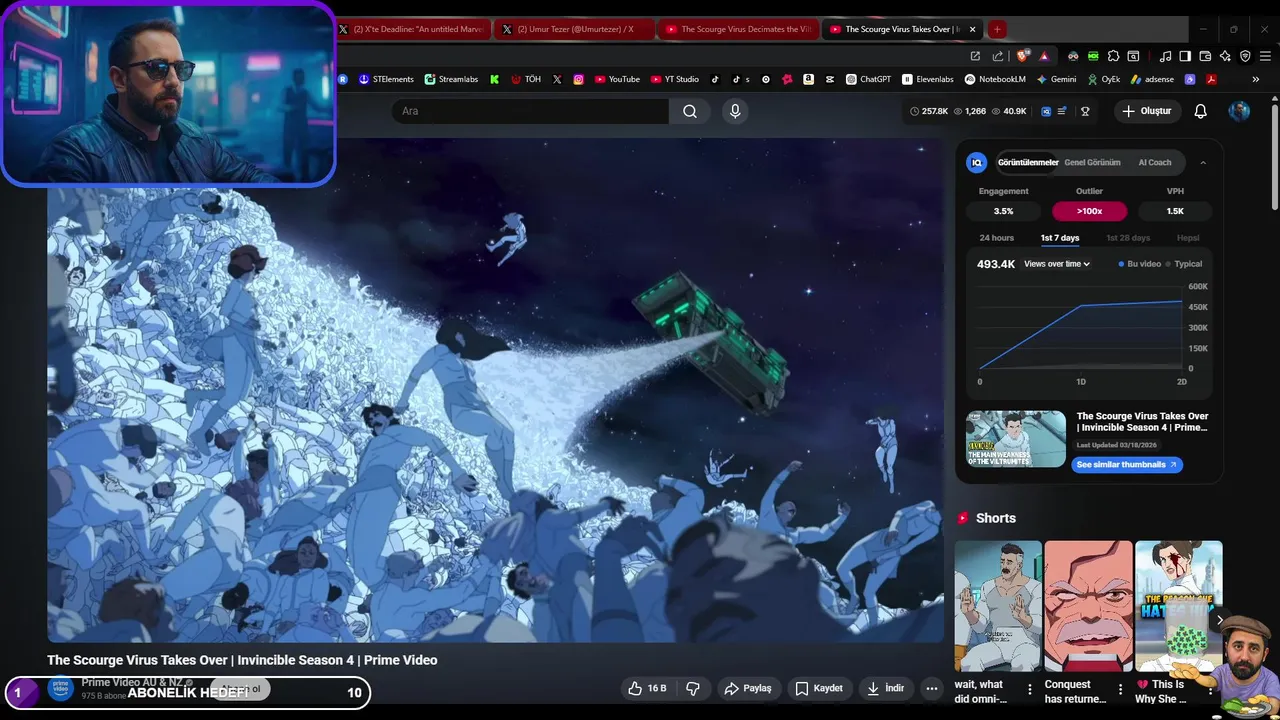
Task: Click See similar thumbnails button
Action: pyautogui.click(x=1127, y=465)
